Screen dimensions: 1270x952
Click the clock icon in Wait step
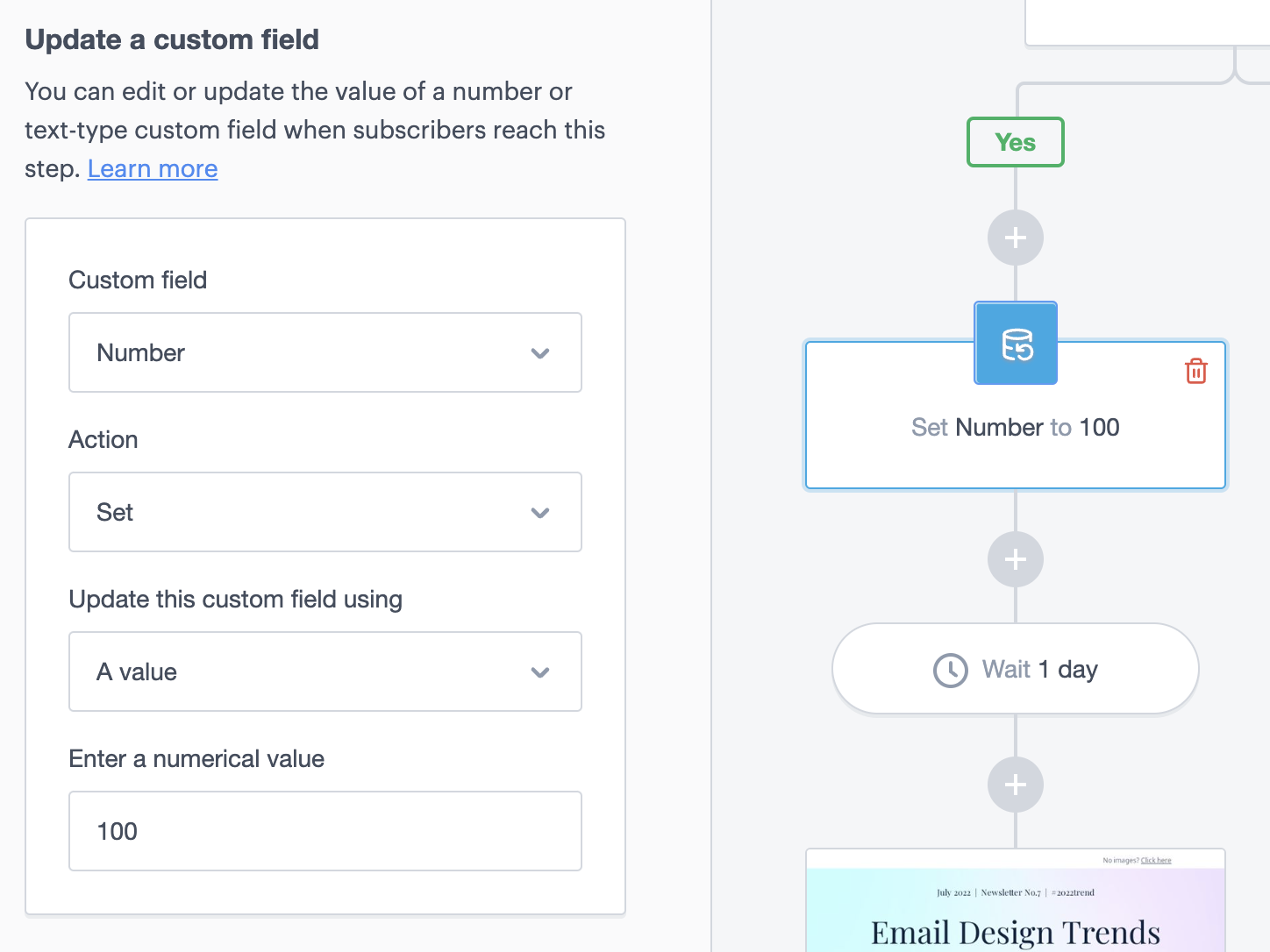pos(950,671)
